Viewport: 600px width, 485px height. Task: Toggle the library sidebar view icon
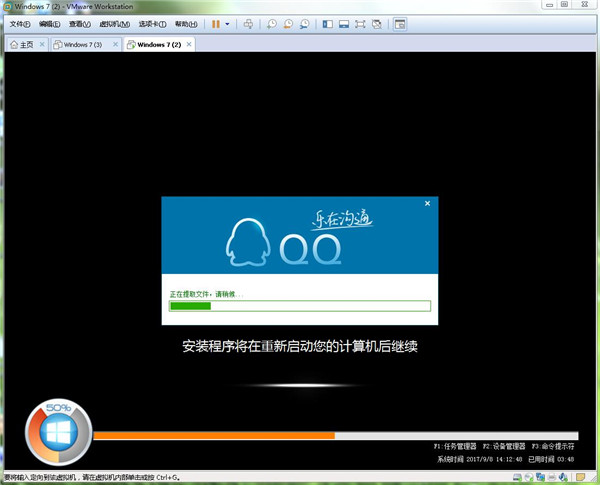click(x=328, y=24)
